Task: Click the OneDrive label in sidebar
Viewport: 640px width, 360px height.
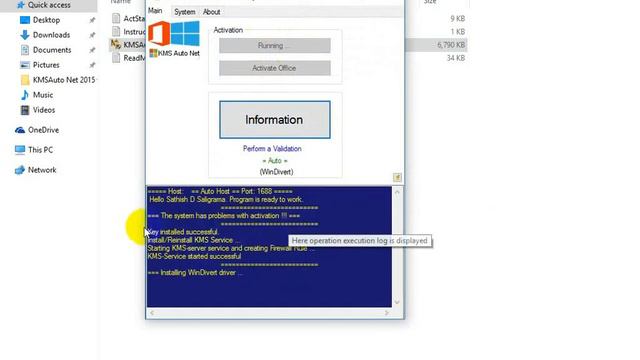Action: [44, 130]
